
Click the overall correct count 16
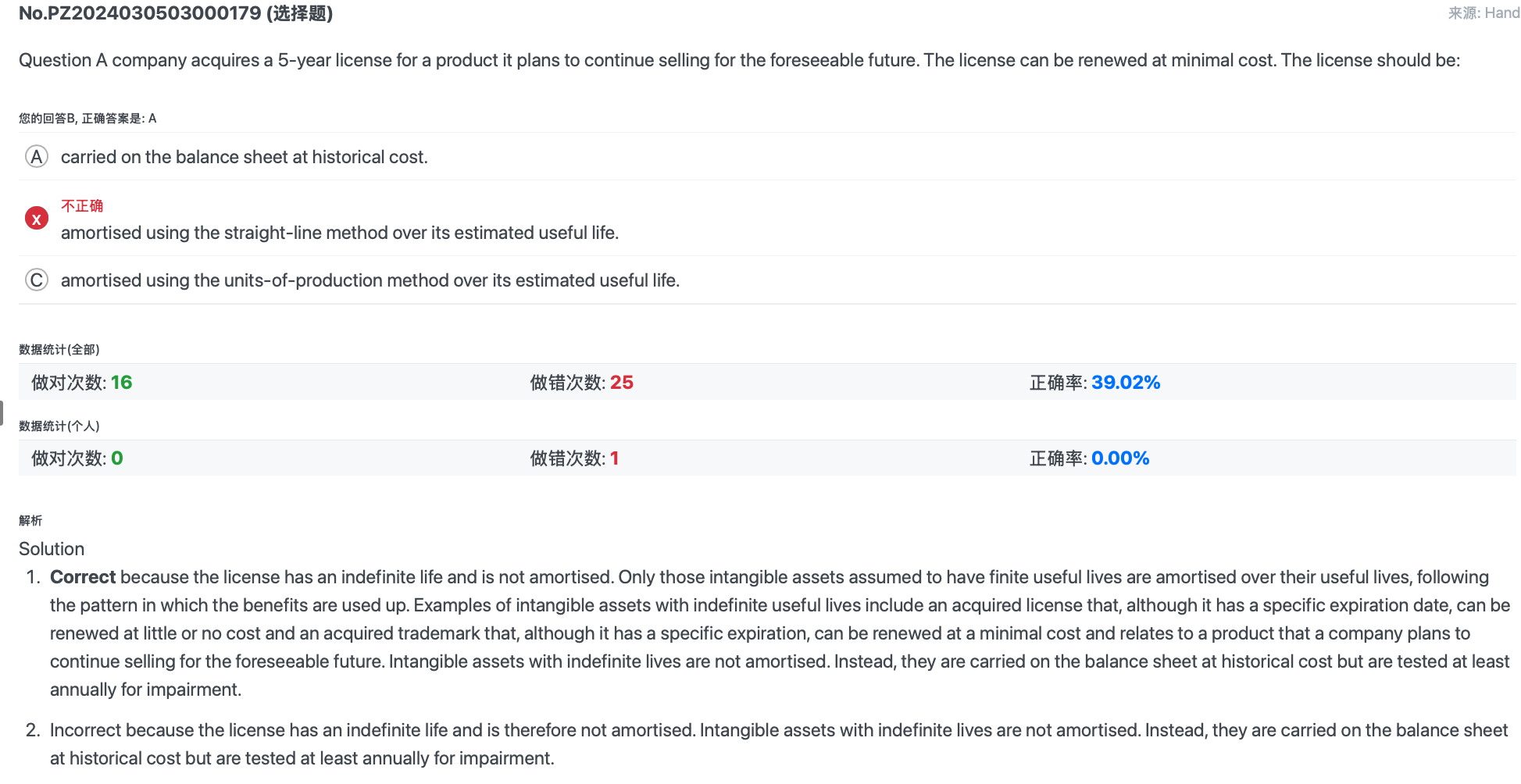(x=121, y=383)
